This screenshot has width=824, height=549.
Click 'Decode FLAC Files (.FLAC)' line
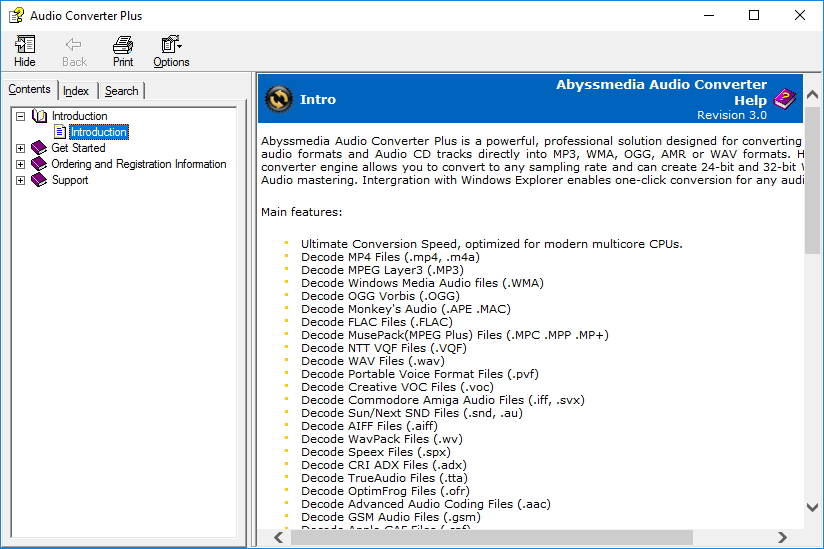pos(377,322)
